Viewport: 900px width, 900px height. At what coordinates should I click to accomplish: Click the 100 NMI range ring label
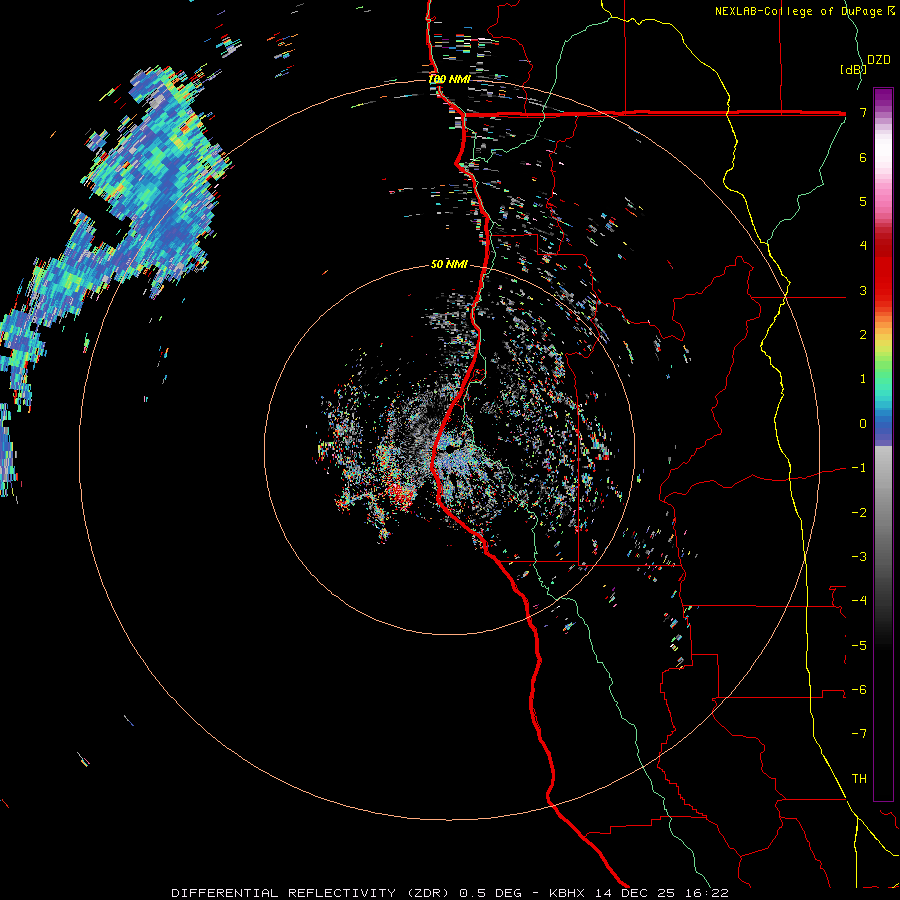[x=450, y=79]
